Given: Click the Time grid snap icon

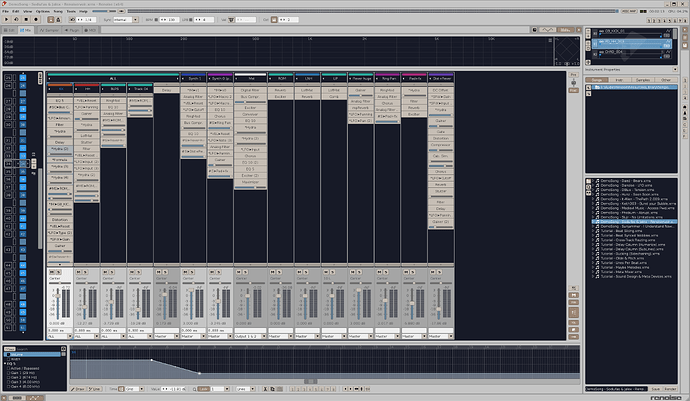Looking at the screenshot, I should 121,389.
